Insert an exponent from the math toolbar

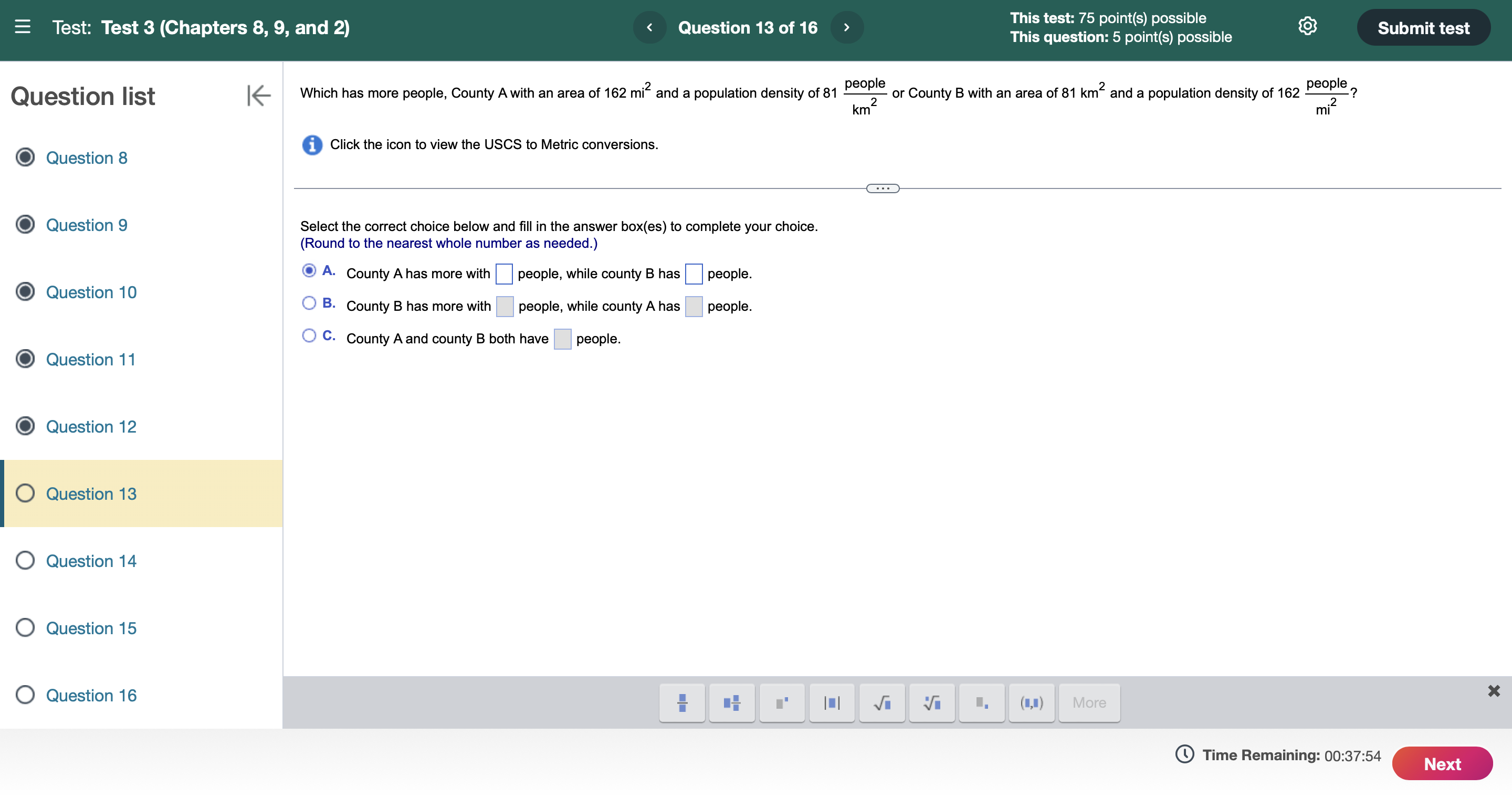coord(781,702)
